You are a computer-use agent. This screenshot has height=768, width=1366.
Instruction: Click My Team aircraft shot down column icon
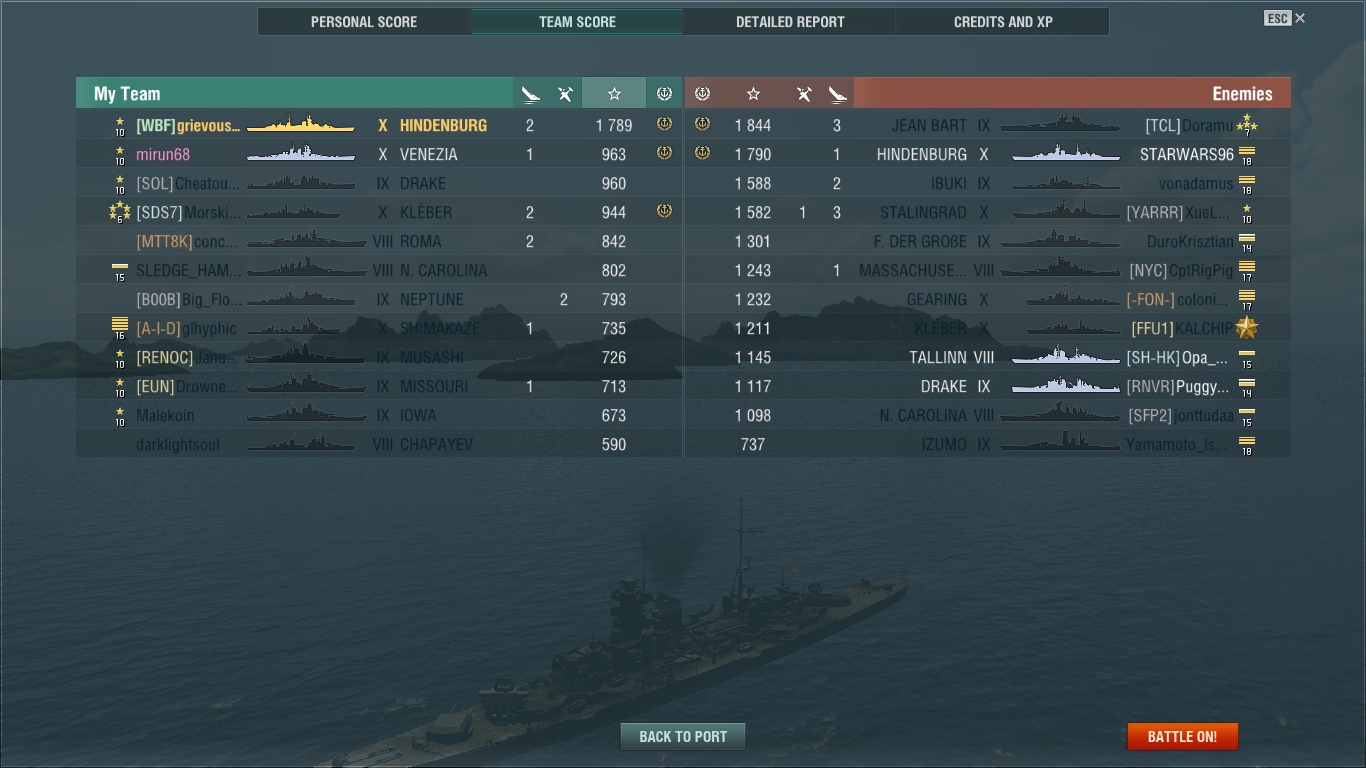click(x=565, y=94)
